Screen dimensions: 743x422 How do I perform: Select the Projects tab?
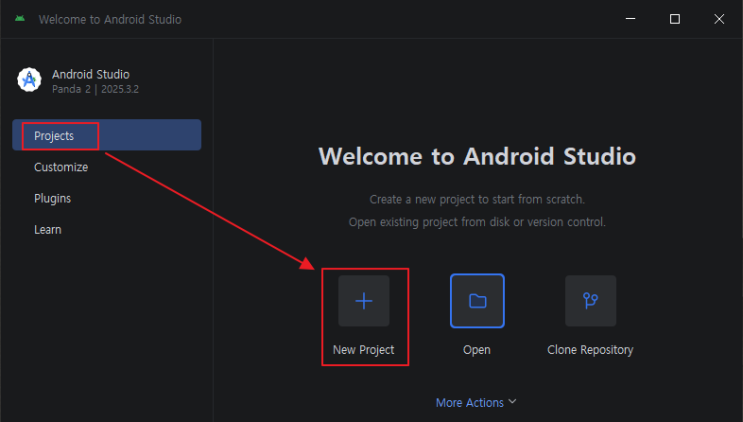(x=107, y=135)
